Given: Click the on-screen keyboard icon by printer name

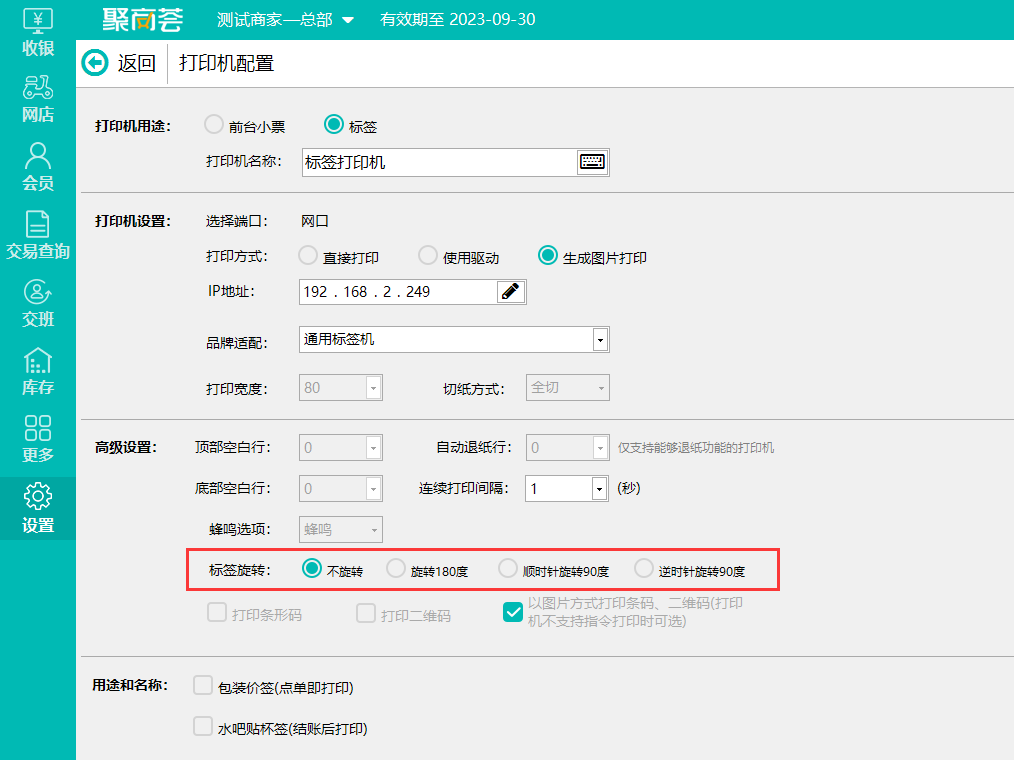Looking at the screenshot, I should [x=592, y=162].
